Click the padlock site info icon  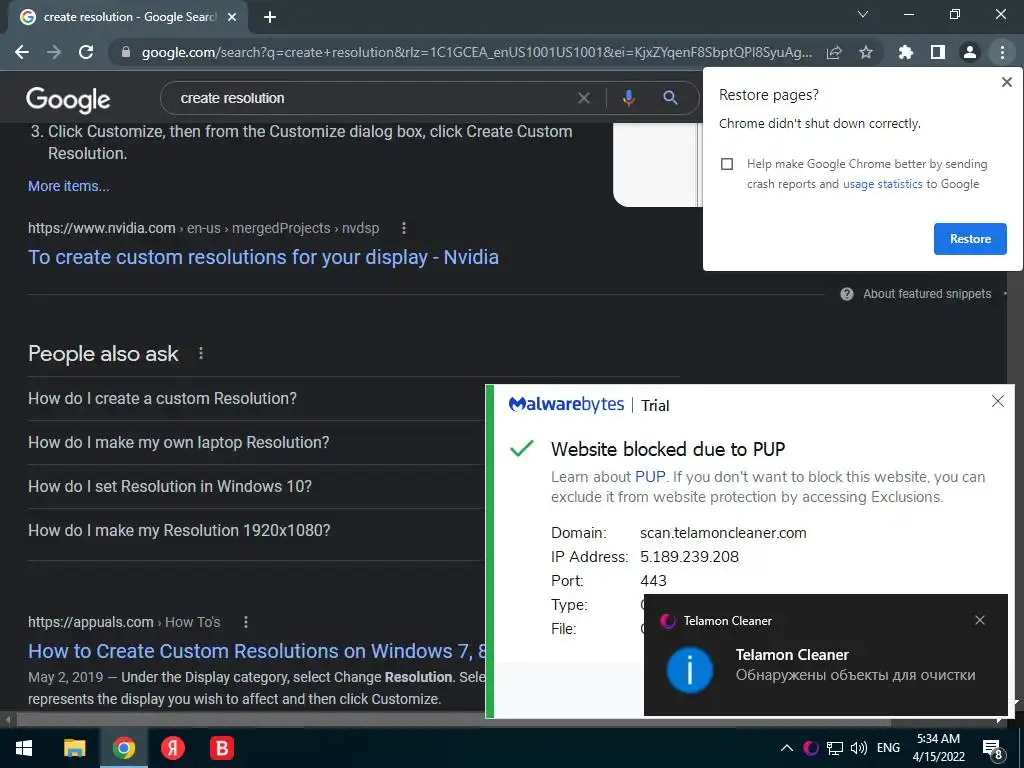(x=126, y=52)
